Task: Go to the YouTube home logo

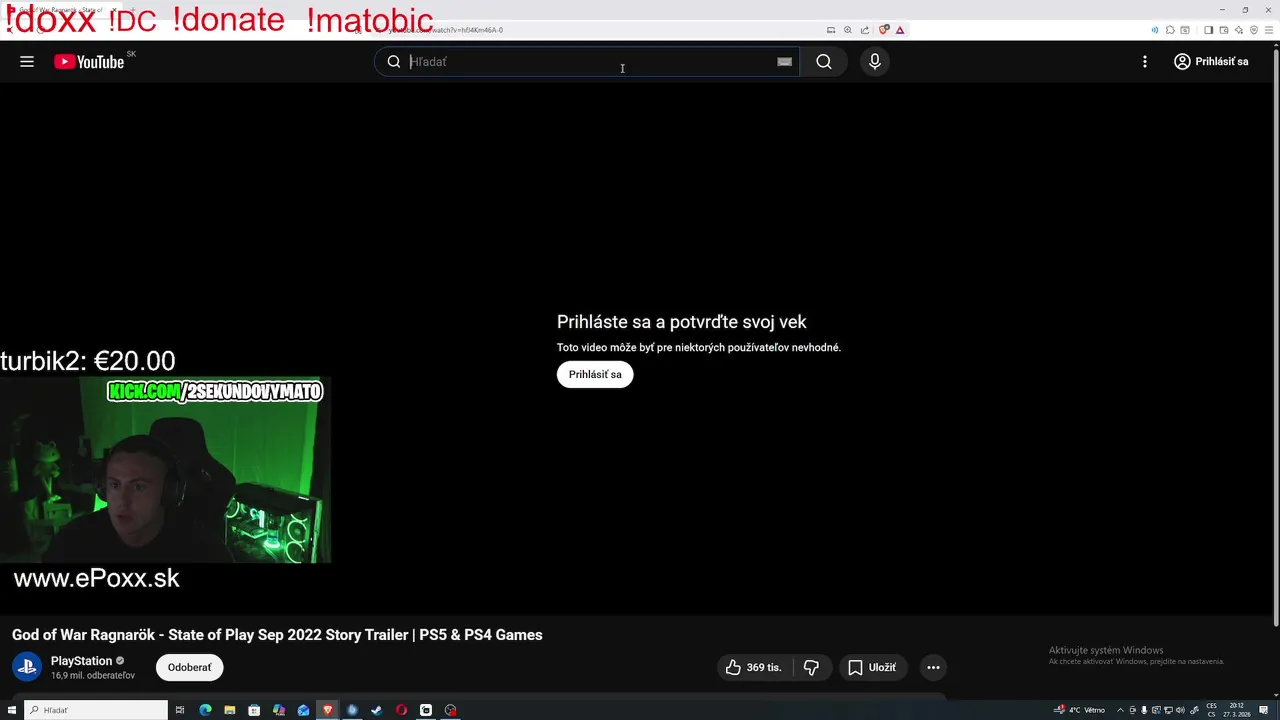Action: pyautogui.click(x=89, y=62)
